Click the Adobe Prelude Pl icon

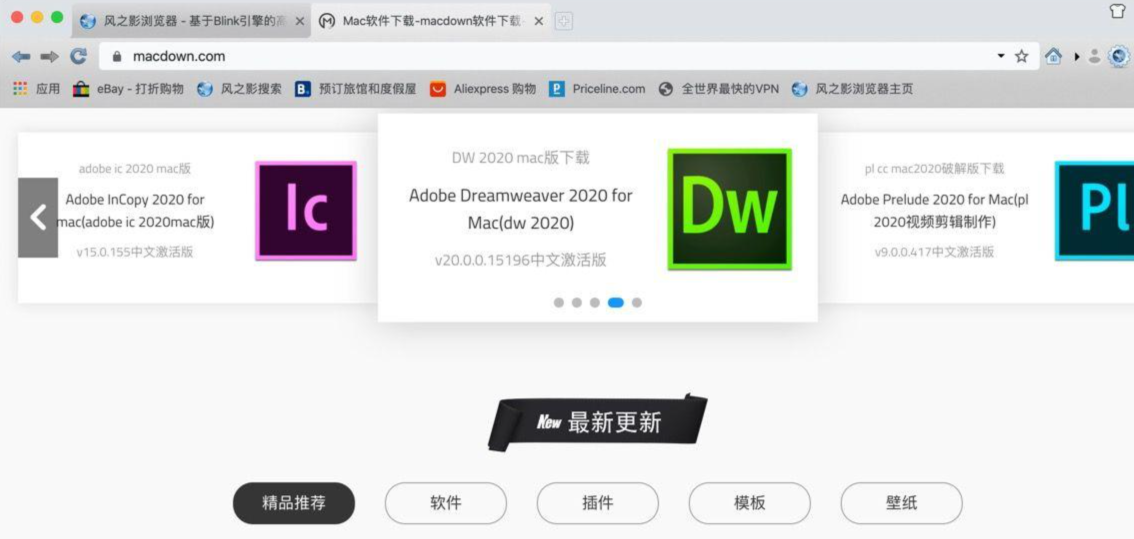click(1095, 211)
